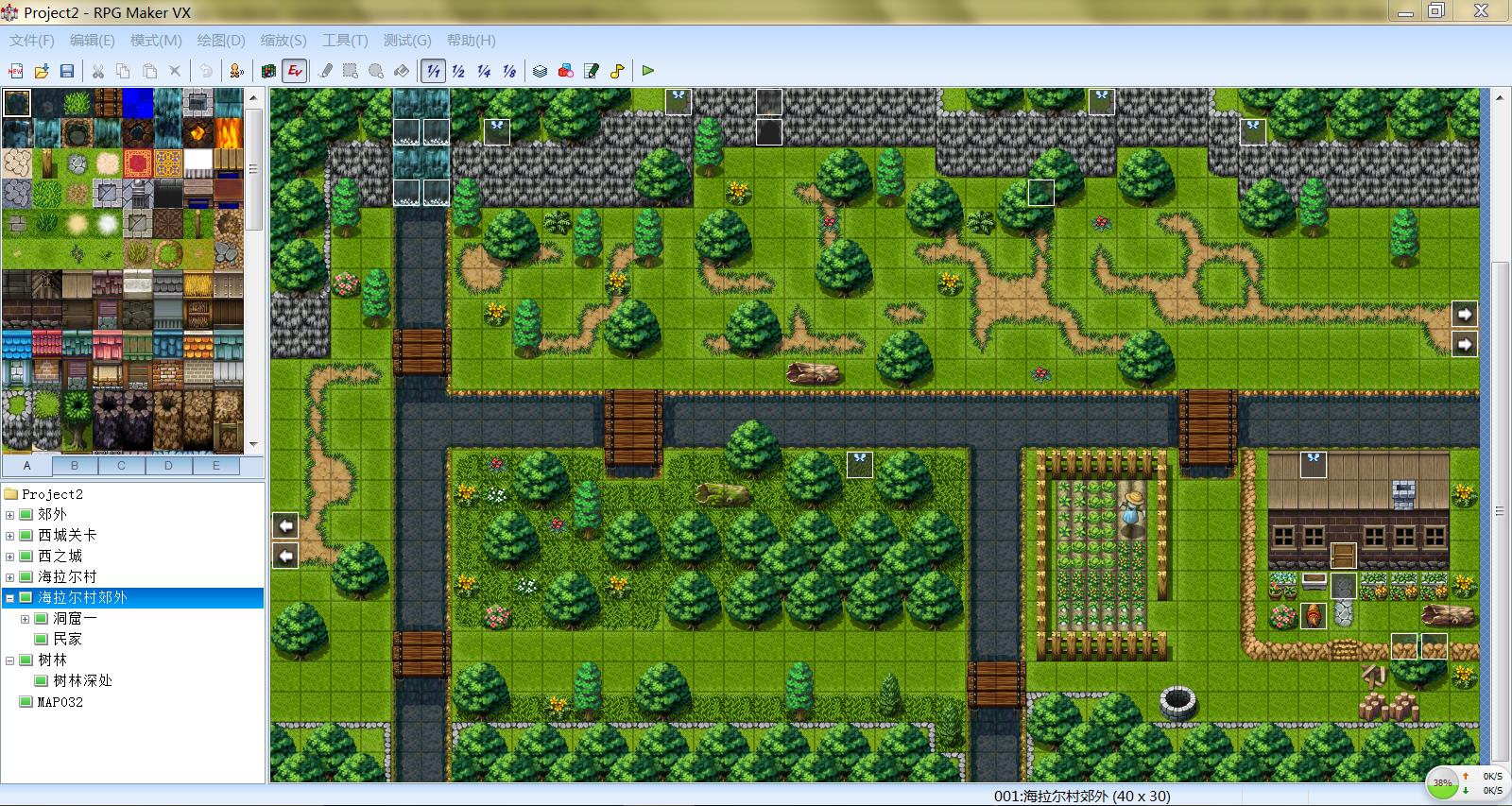Save the project with the floppy disk icon

[x=67, y=71]
